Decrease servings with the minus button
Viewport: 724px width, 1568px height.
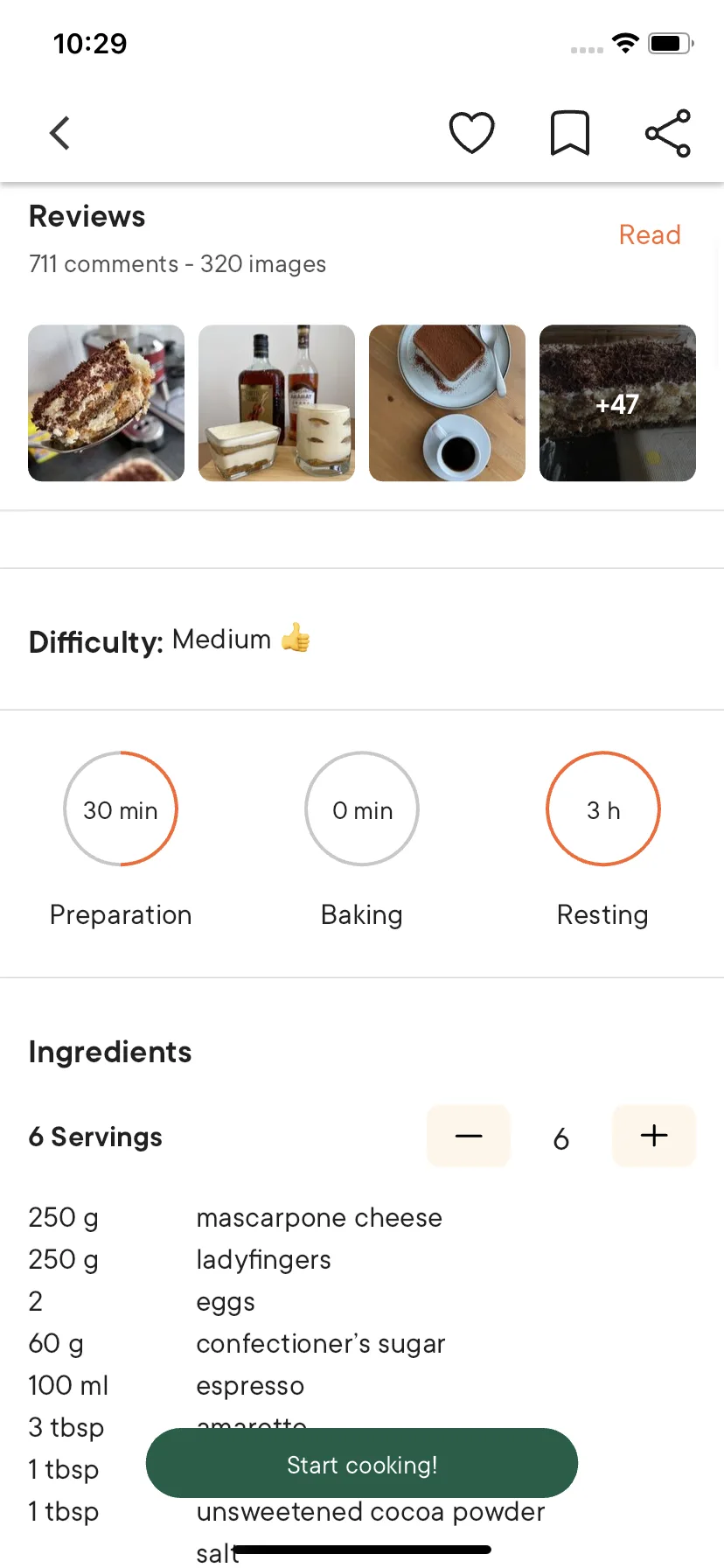coord(469,1136)
